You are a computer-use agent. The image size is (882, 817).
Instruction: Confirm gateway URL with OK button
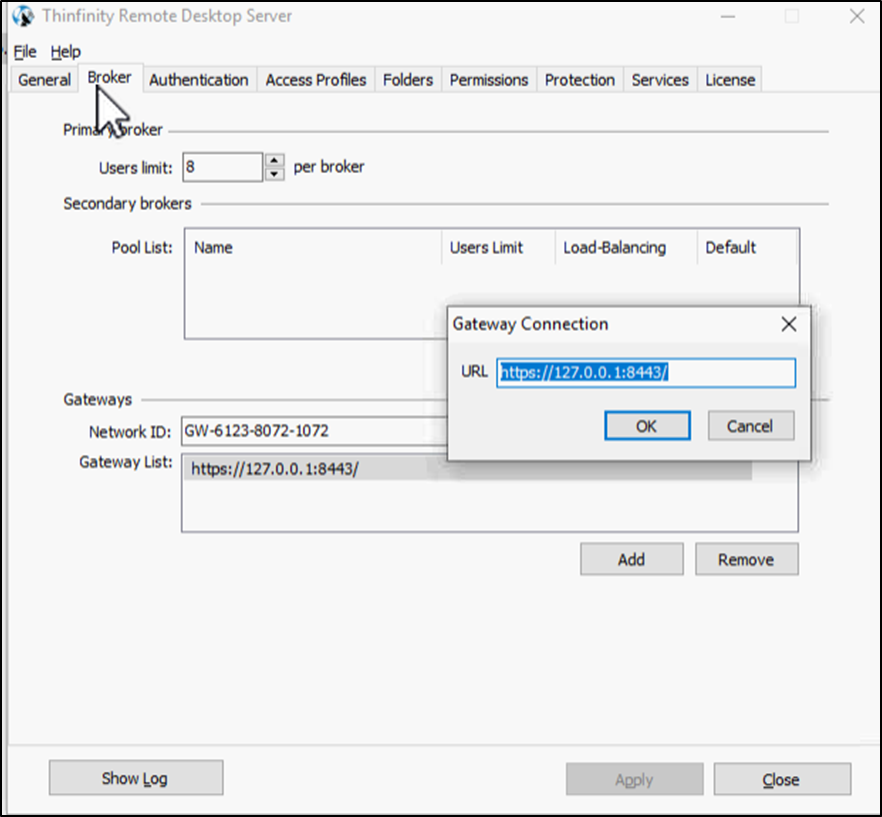pos(646,426)
